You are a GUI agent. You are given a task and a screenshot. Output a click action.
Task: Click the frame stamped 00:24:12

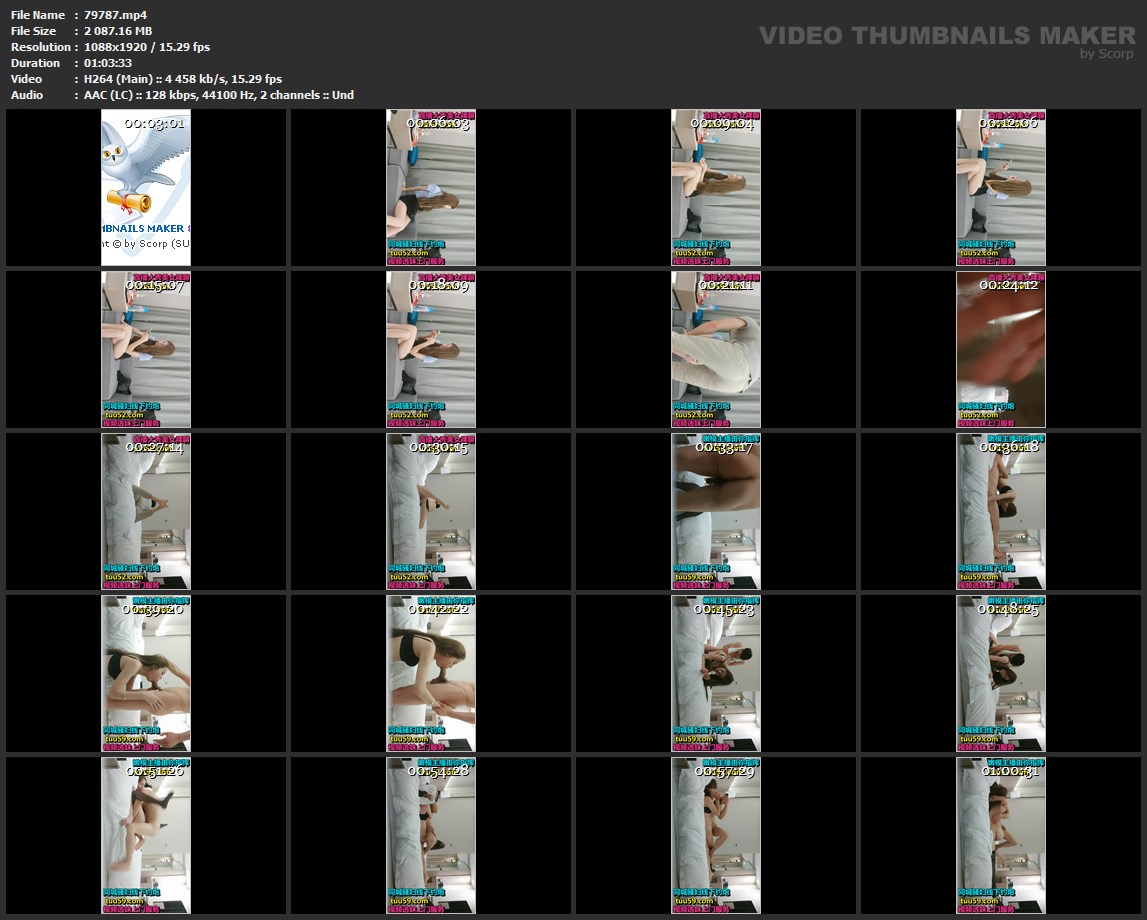click(1001, 350)
